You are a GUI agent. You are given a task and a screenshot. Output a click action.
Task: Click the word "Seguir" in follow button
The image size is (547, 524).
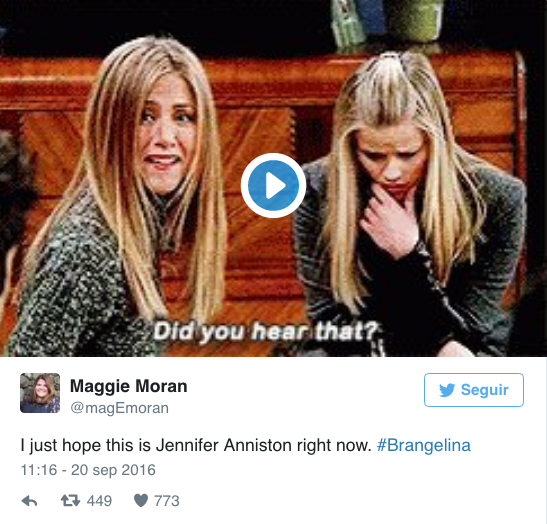coord(485,390)
